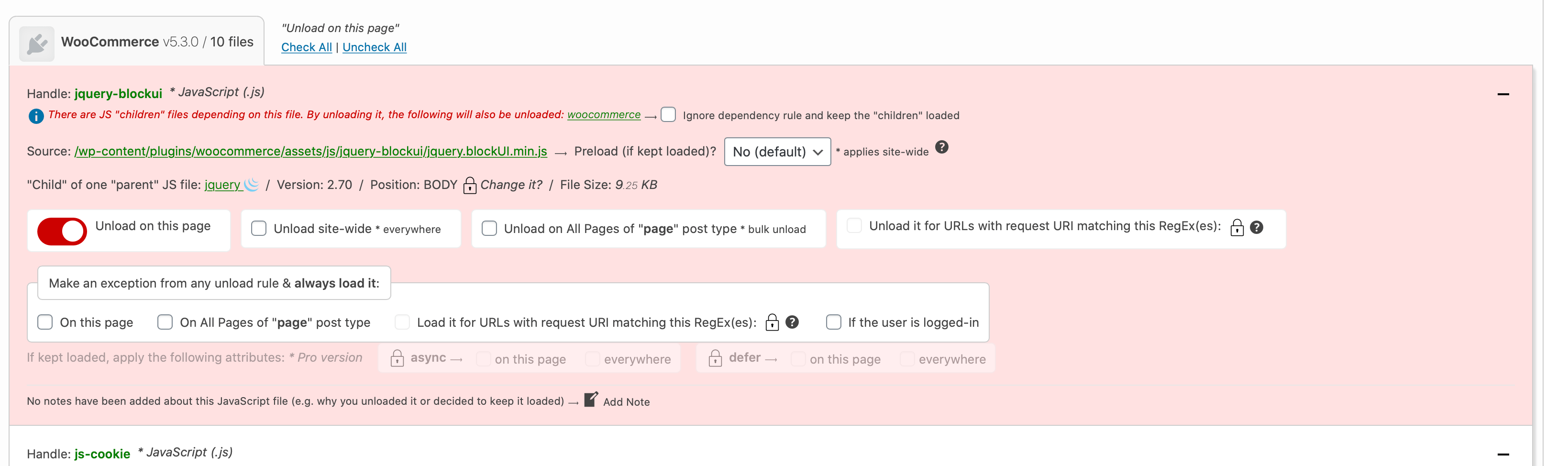1568x466 pixels.
Task: Click the Add Note pencil icon
Action: [x=590, y=399]
